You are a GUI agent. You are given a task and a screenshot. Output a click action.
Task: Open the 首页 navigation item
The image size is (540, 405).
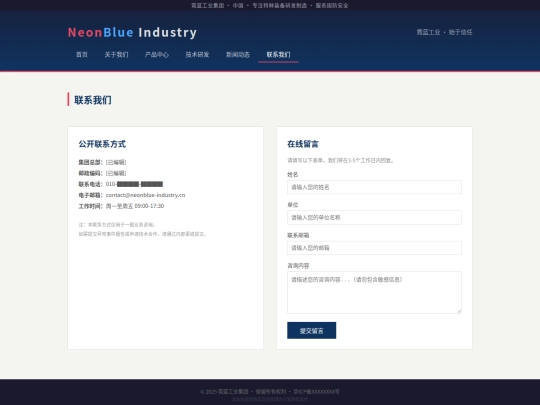click(82, 55)
